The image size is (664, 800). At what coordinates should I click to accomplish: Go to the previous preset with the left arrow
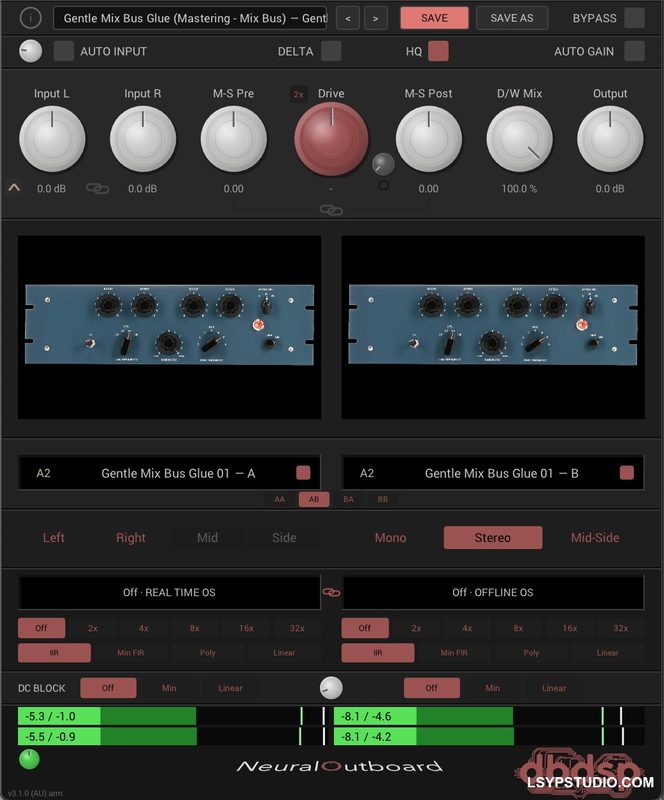coord(348,18)
